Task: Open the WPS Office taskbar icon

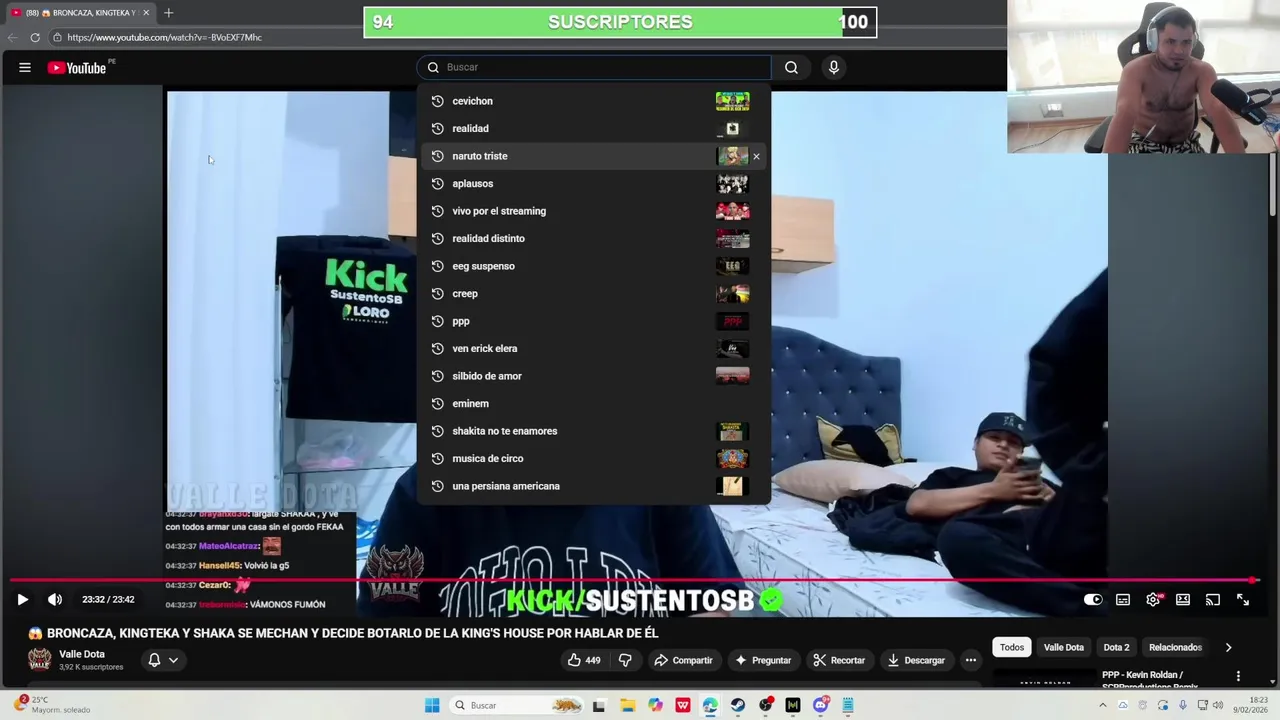Action: point(683,705)
